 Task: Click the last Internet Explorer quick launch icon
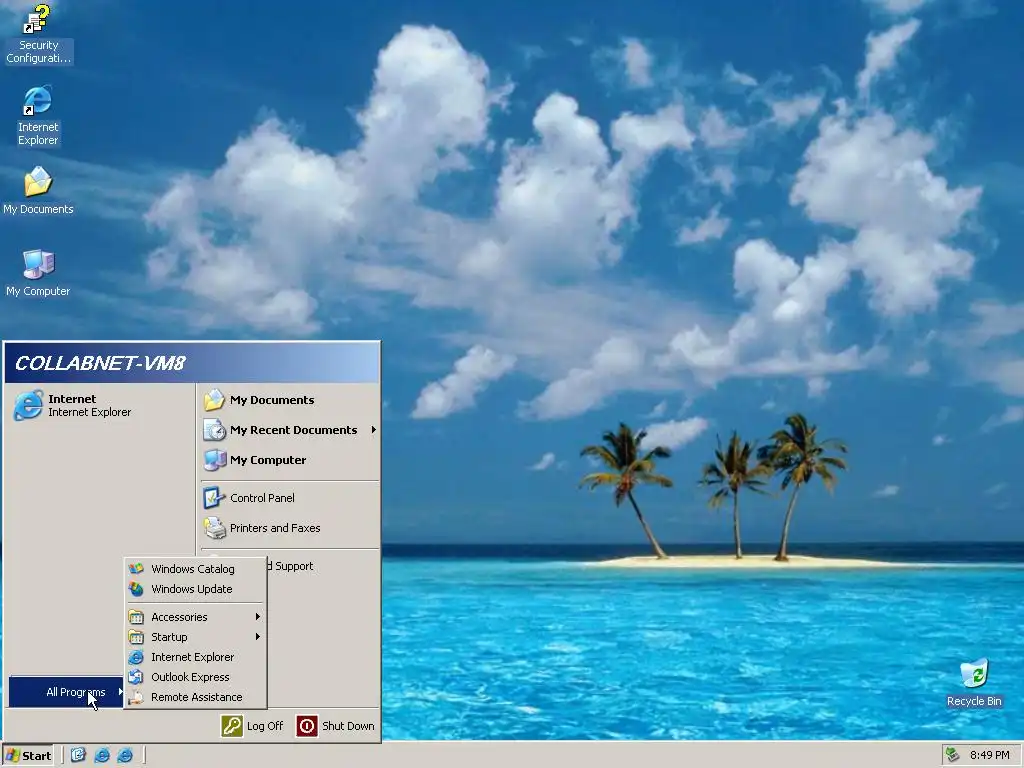[x=125, y=755]
